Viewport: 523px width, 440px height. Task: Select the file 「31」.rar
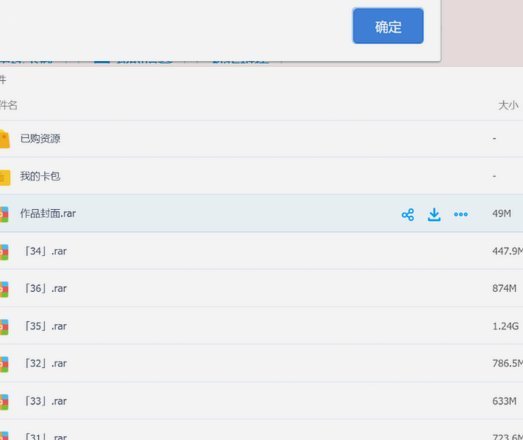(x=45, y=436)
